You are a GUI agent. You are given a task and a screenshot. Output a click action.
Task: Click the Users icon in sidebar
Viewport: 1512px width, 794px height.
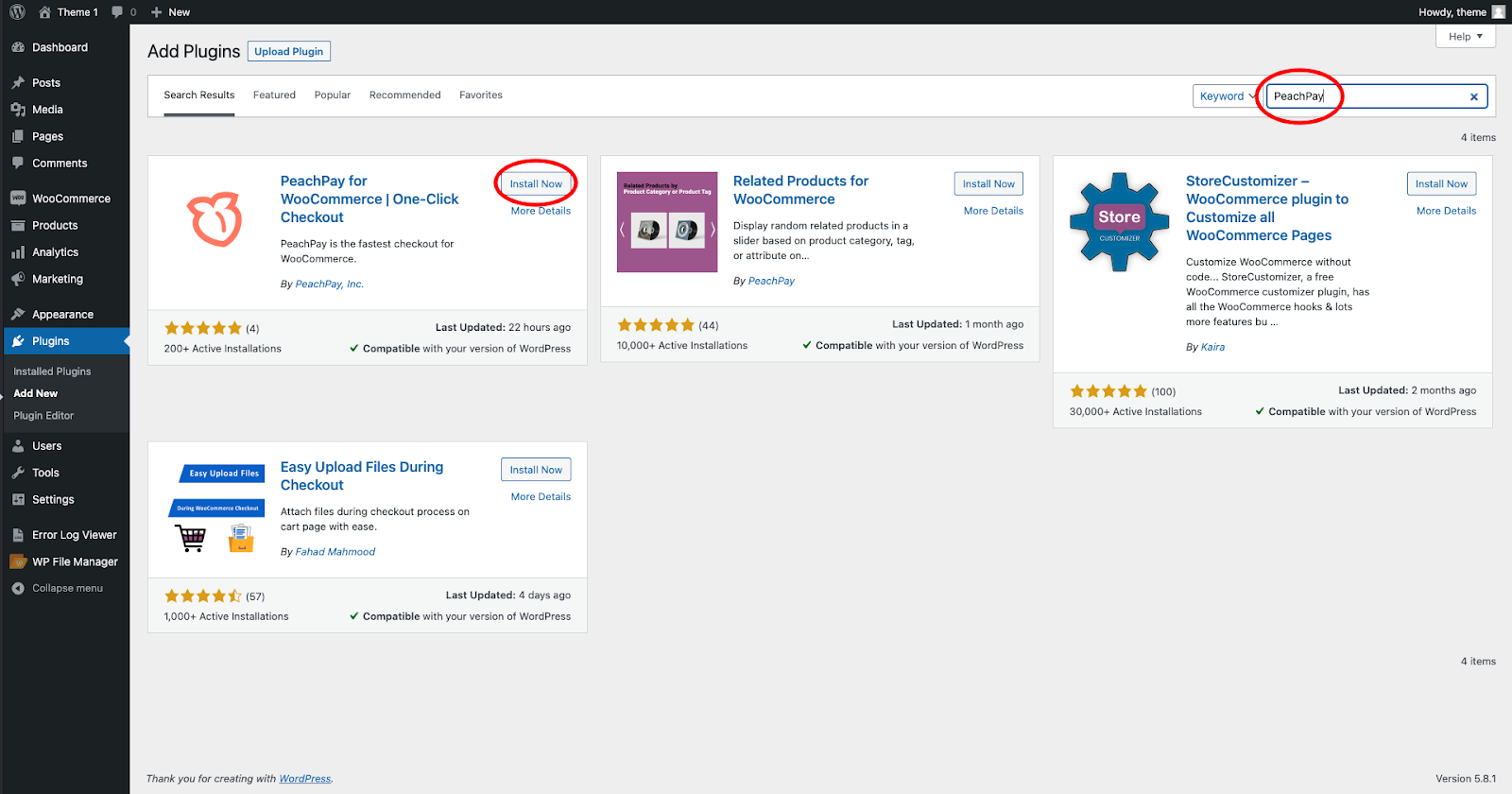(x=18, y=446)
